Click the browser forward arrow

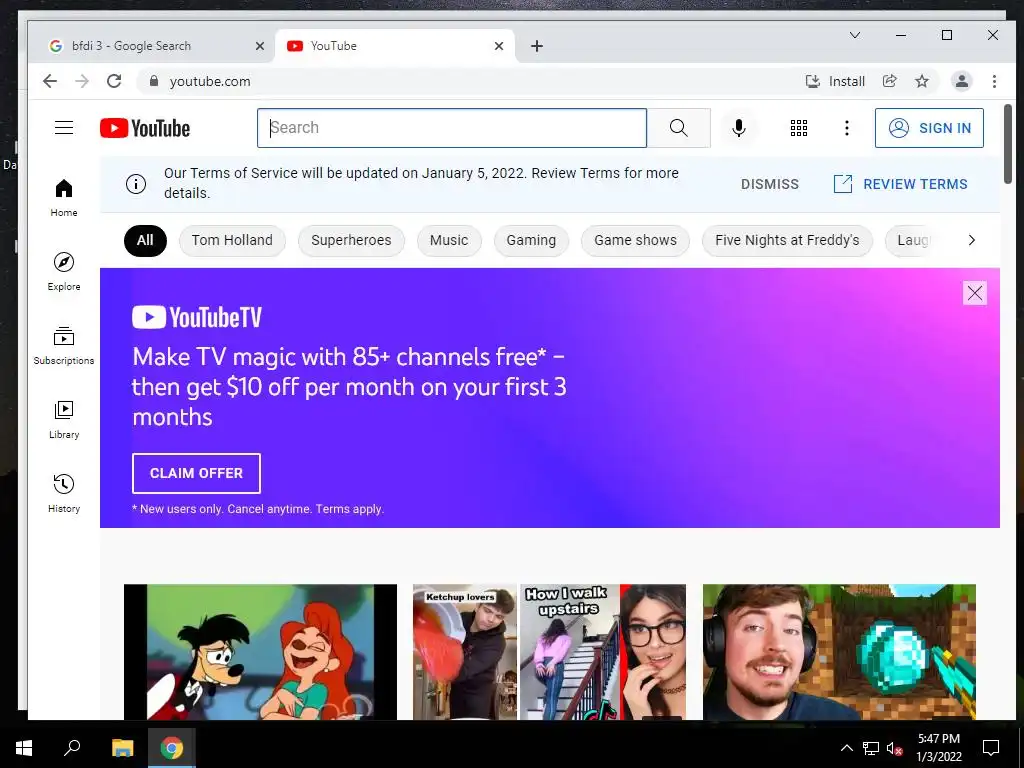pyautogui.click(x=82, y=81)
